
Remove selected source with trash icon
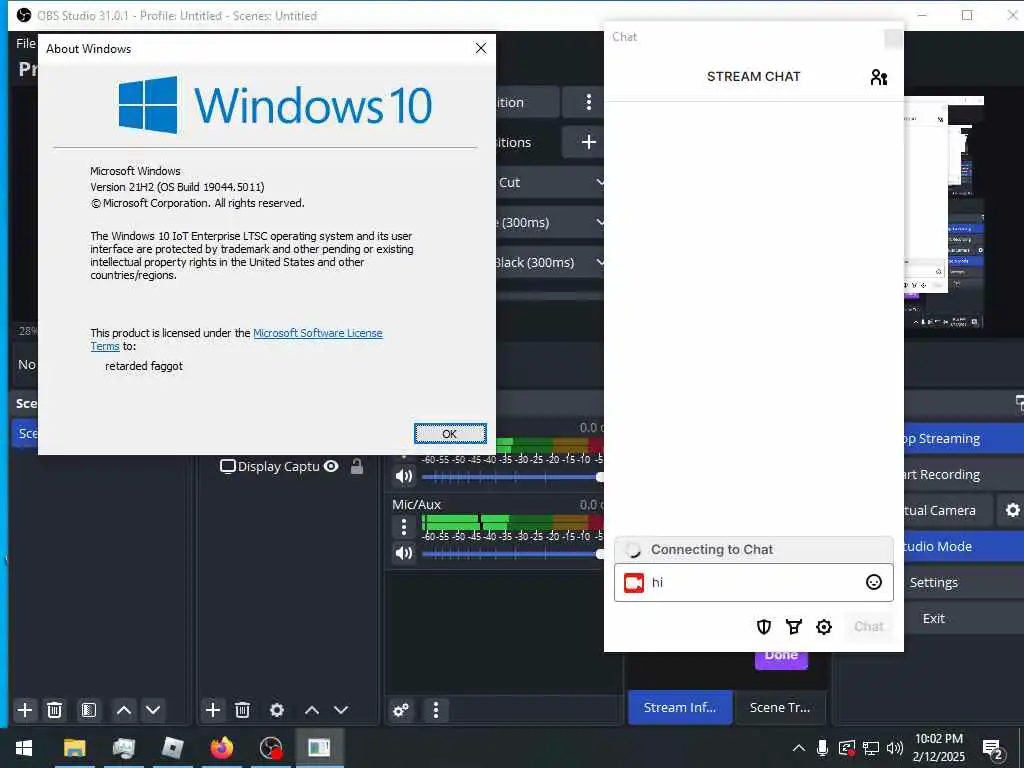[242, 710]
